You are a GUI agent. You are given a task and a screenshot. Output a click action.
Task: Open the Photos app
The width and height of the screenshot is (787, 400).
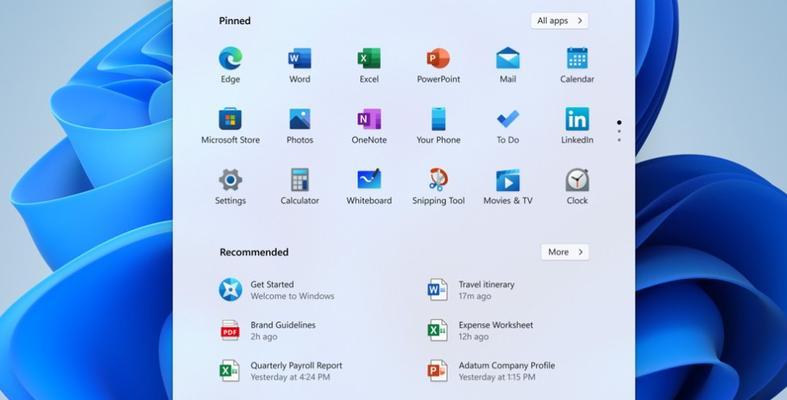coord(300,126)
